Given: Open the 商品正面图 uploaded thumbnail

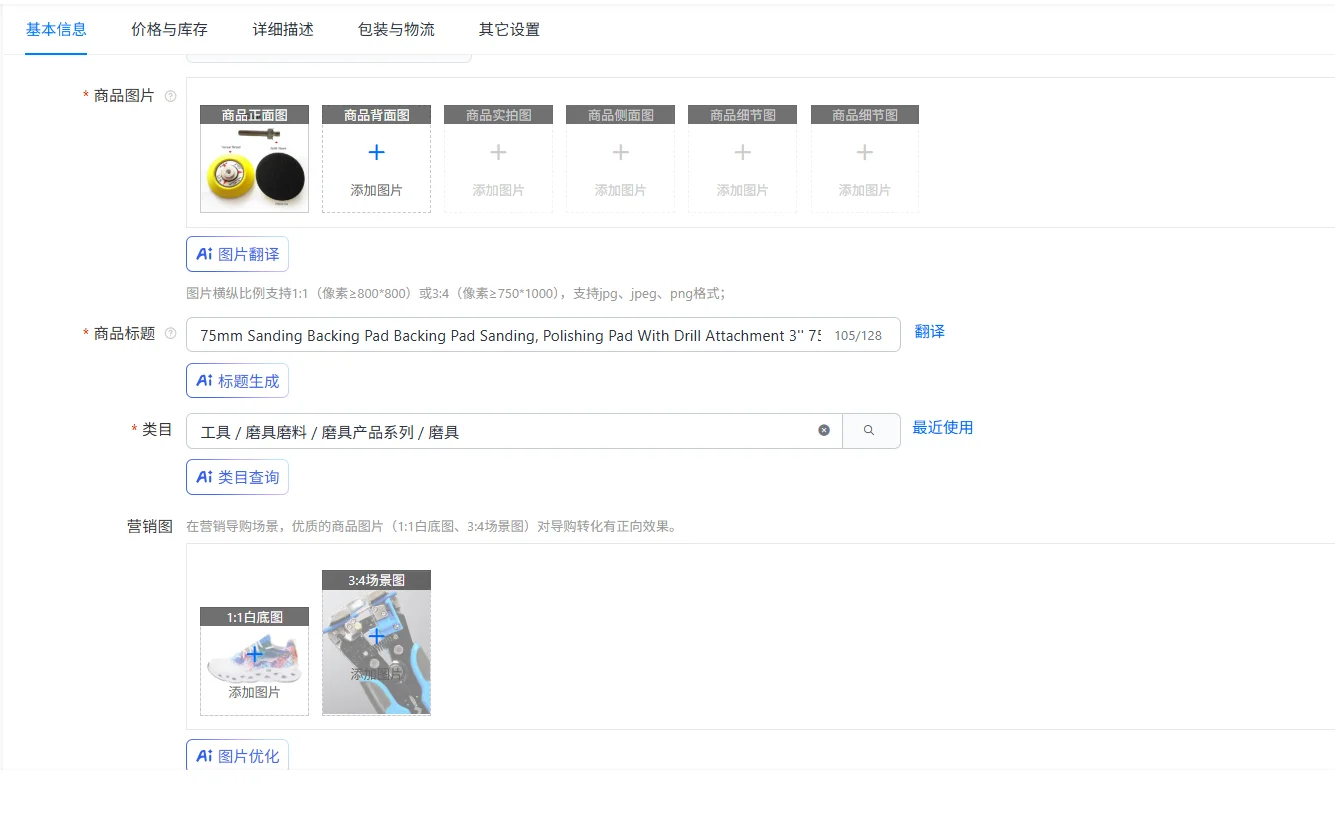Looking at the screenshot, I should 254,159.
